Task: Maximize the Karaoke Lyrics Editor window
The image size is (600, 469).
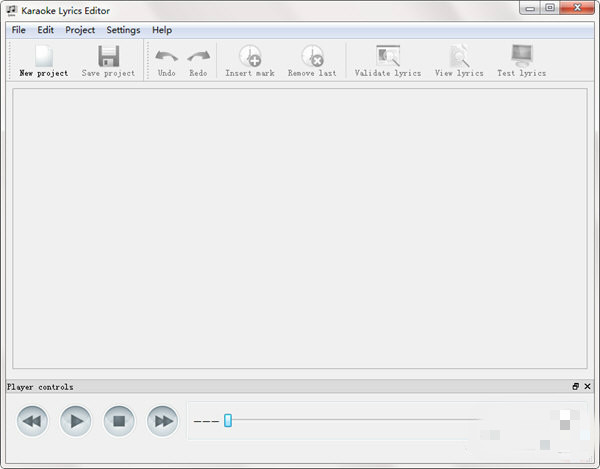Action: (550, 8)
